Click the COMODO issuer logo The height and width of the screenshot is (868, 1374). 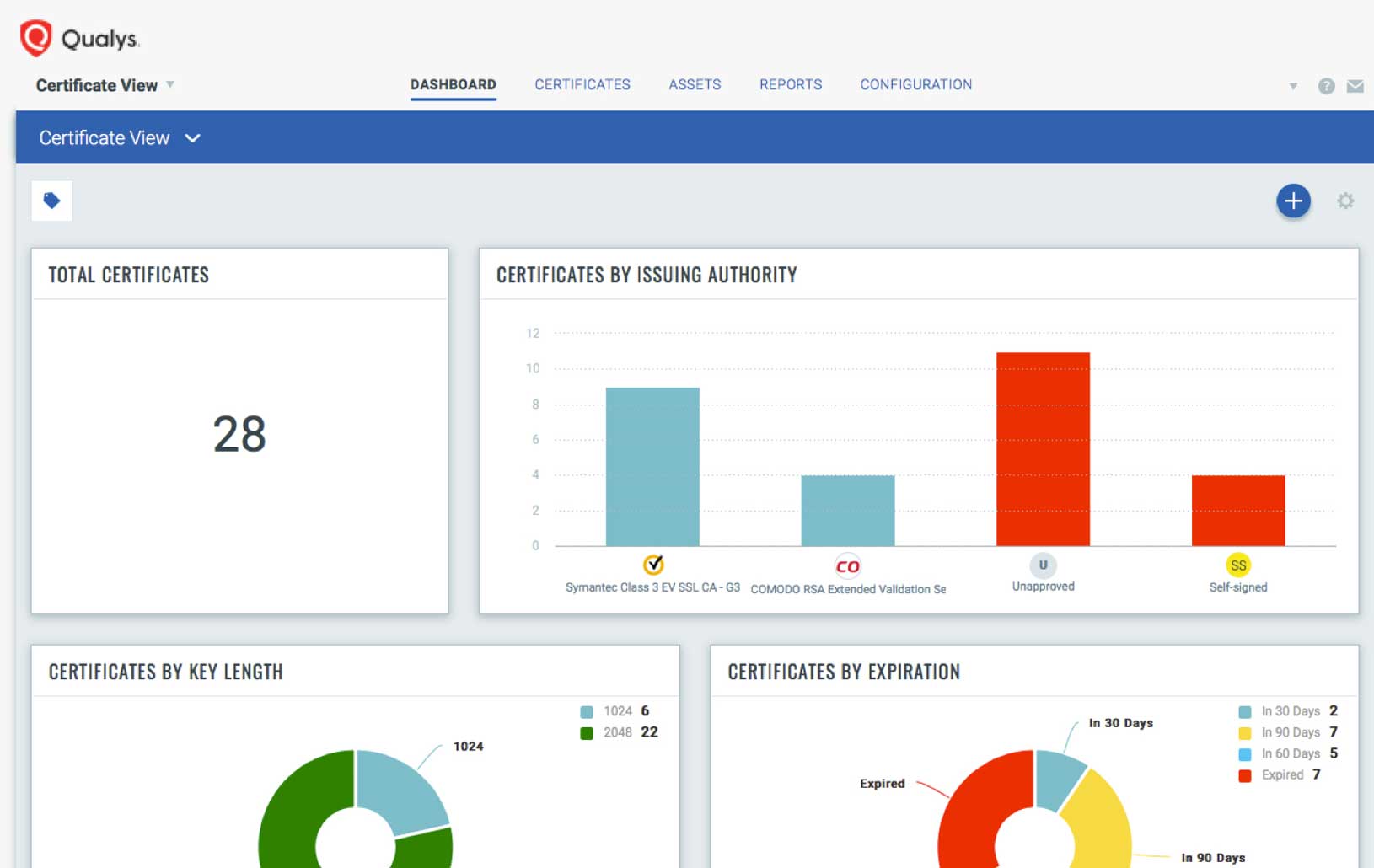tap(849, 565)
